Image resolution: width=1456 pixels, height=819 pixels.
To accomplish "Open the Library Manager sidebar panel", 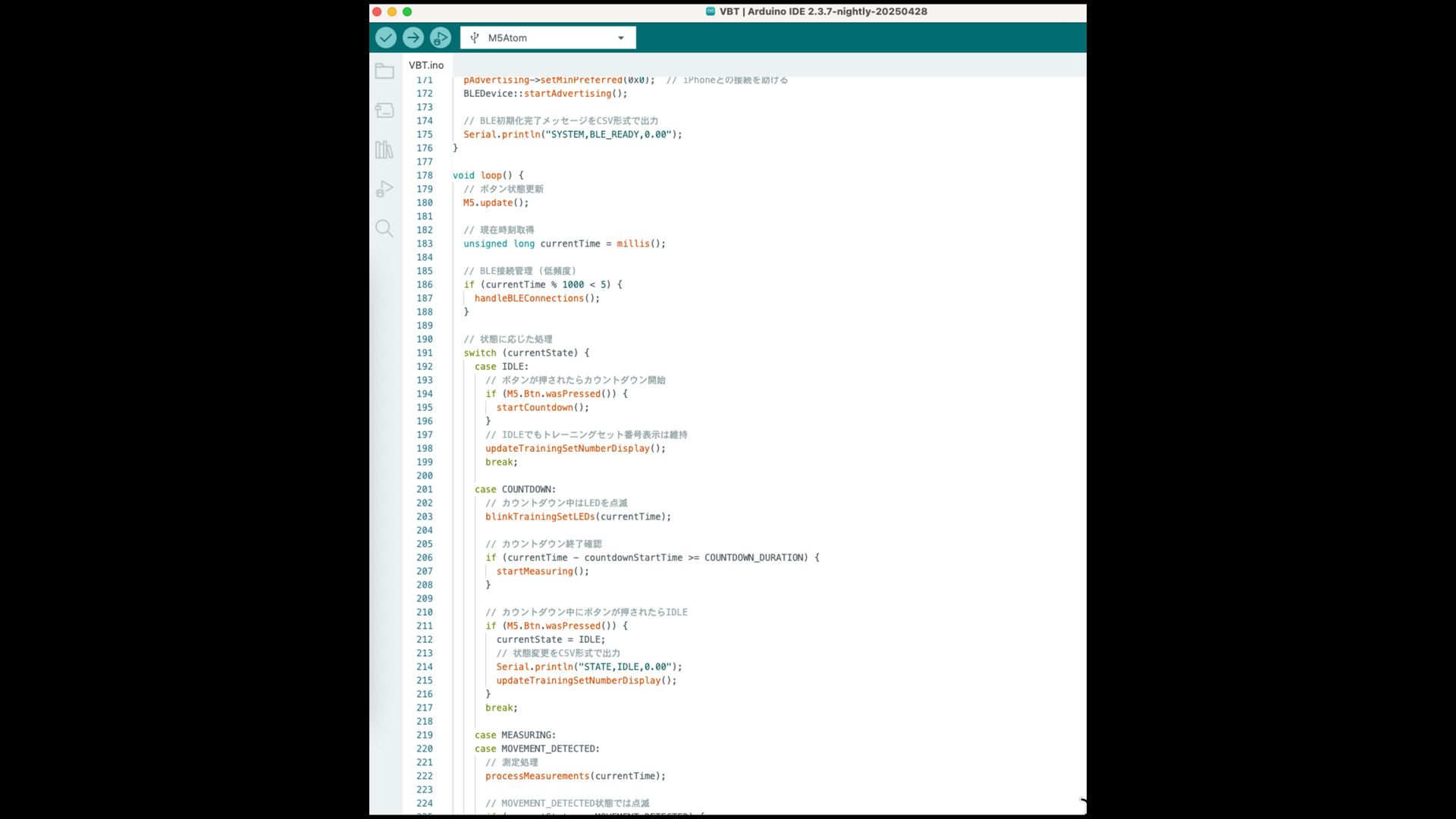I will click(x=384, y=150).
